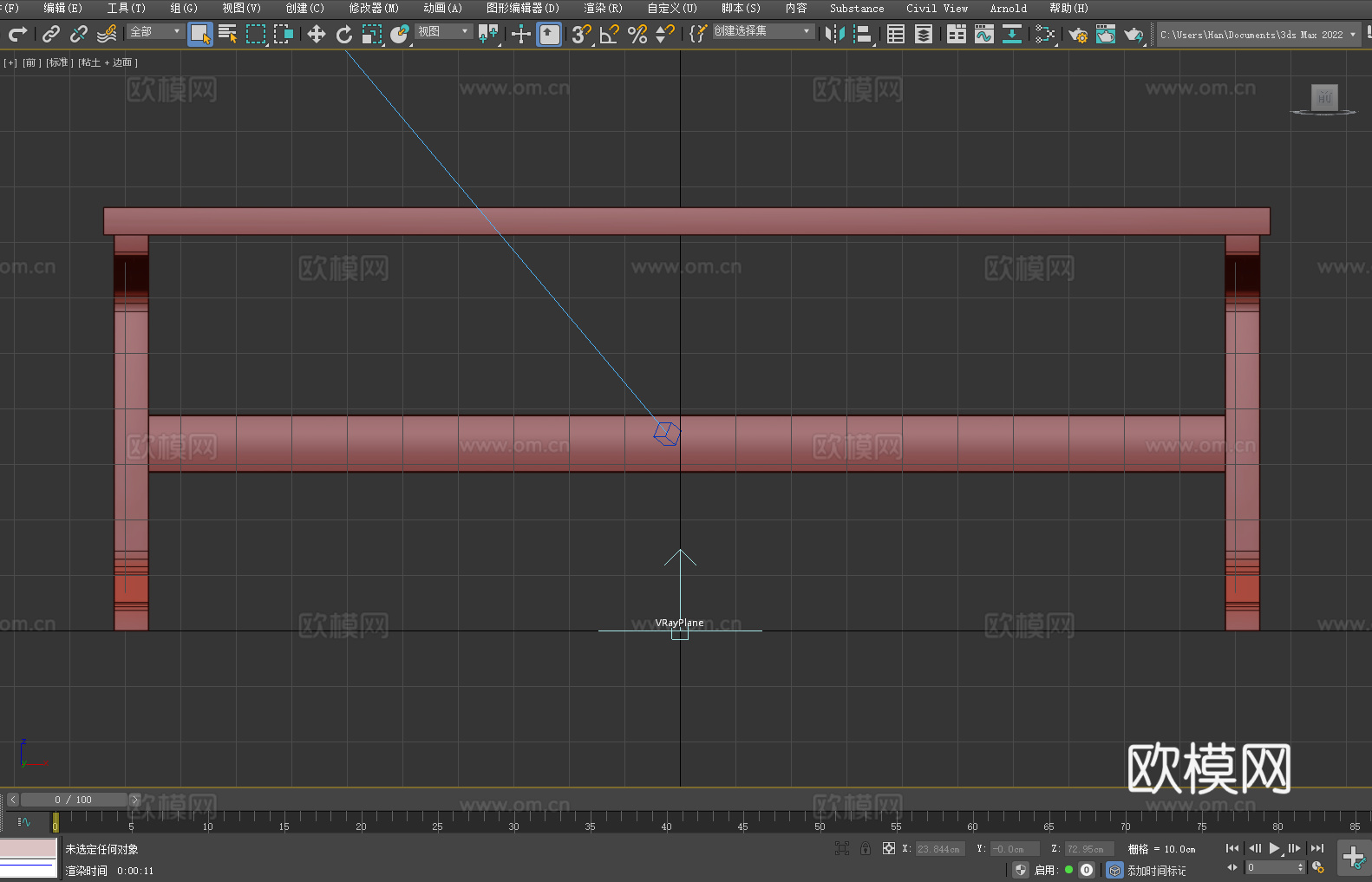Click the ViewCube front face
1372x882 pixels.
(1324, 97)
